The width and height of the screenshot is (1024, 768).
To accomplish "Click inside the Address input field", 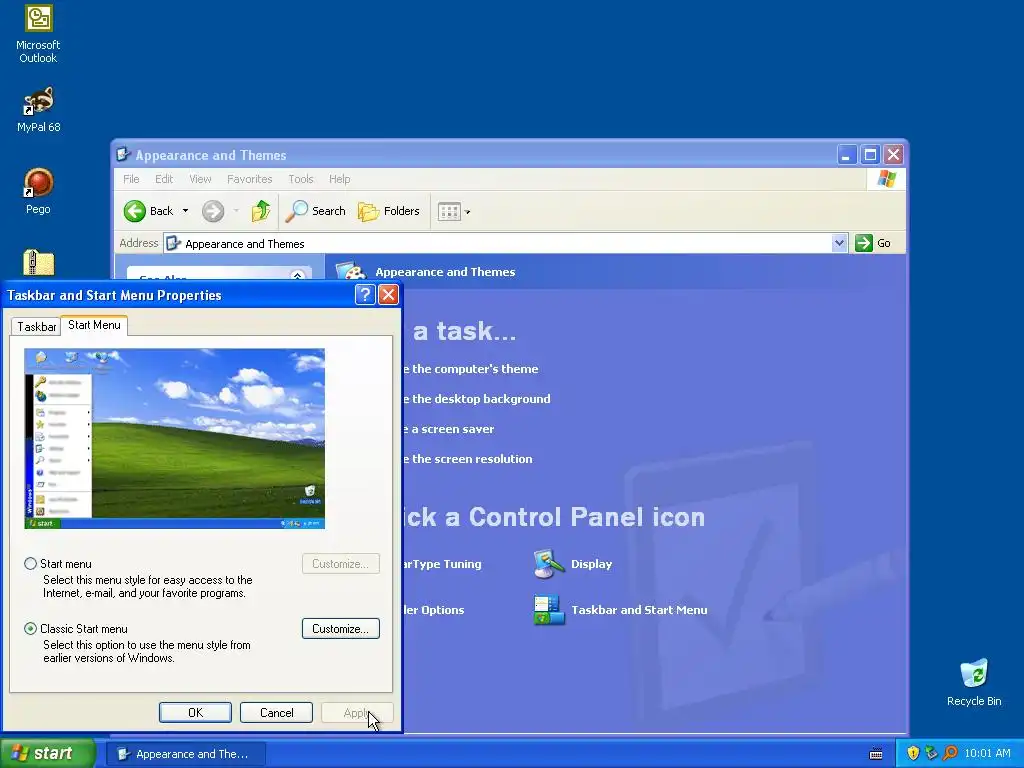I will click(x=505, y=244).
